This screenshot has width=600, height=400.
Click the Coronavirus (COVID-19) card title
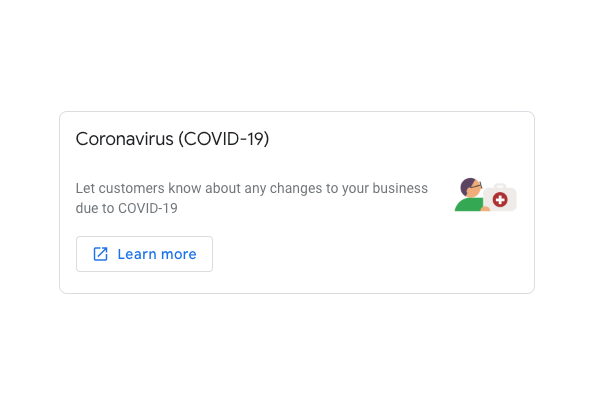[x=173, y=139]
